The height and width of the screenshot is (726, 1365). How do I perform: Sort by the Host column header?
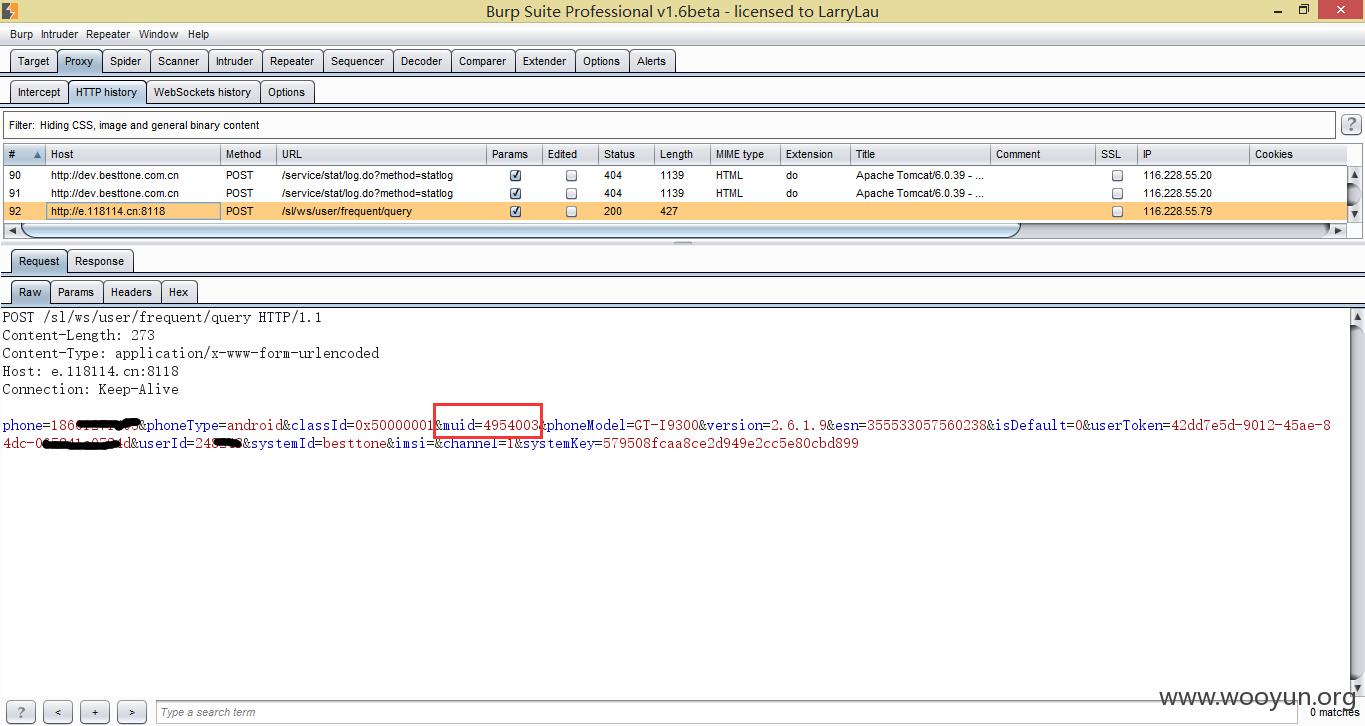pyautogui.click(x=133, y=154)
